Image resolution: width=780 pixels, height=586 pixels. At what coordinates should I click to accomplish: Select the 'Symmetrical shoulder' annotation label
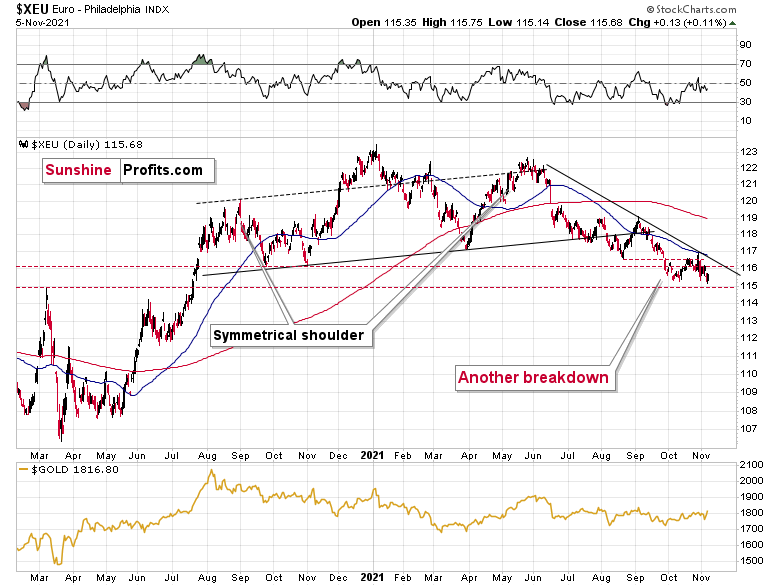point(288,335)
